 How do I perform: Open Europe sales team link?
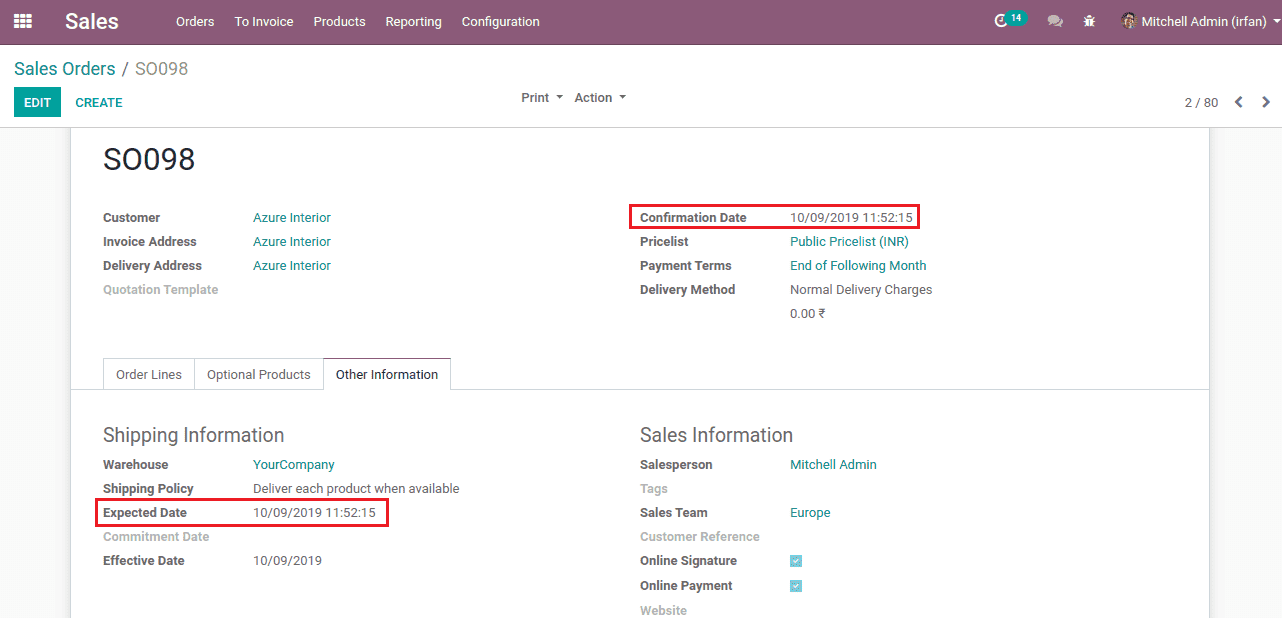pos(810,513)
